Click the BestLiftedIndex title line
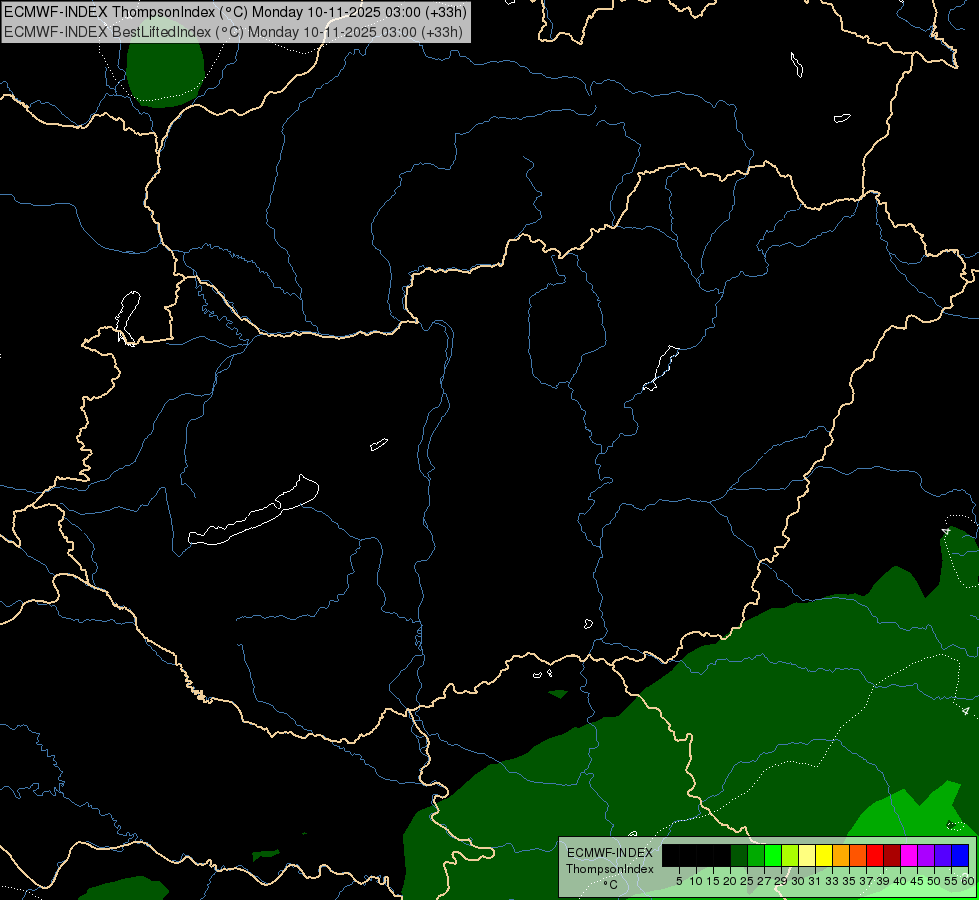Image resolution: width=979 pixels, height=900 pixels. pos(234,32)
